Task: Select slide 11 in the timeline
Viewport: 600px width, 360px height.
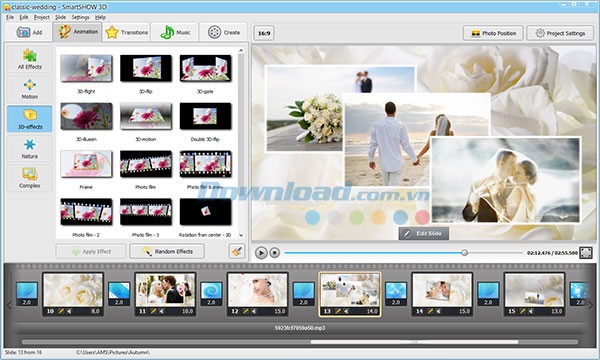Action: tap(165, 294)
